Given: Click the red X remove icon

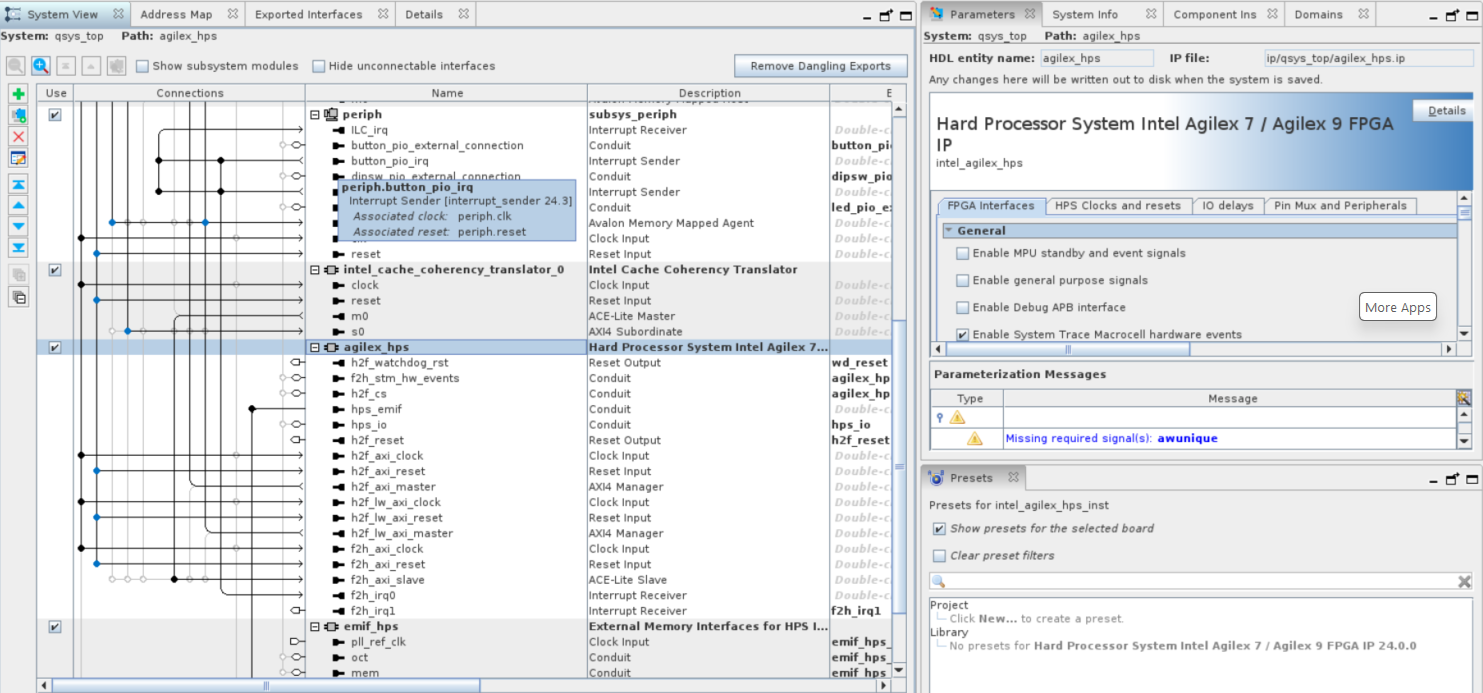Looking at the screenshot, I should (x=18, y=136).
